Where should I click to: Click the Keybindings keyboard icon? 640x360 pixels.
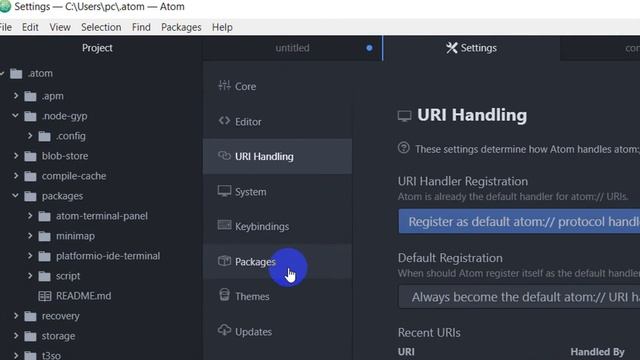(224, 225)
